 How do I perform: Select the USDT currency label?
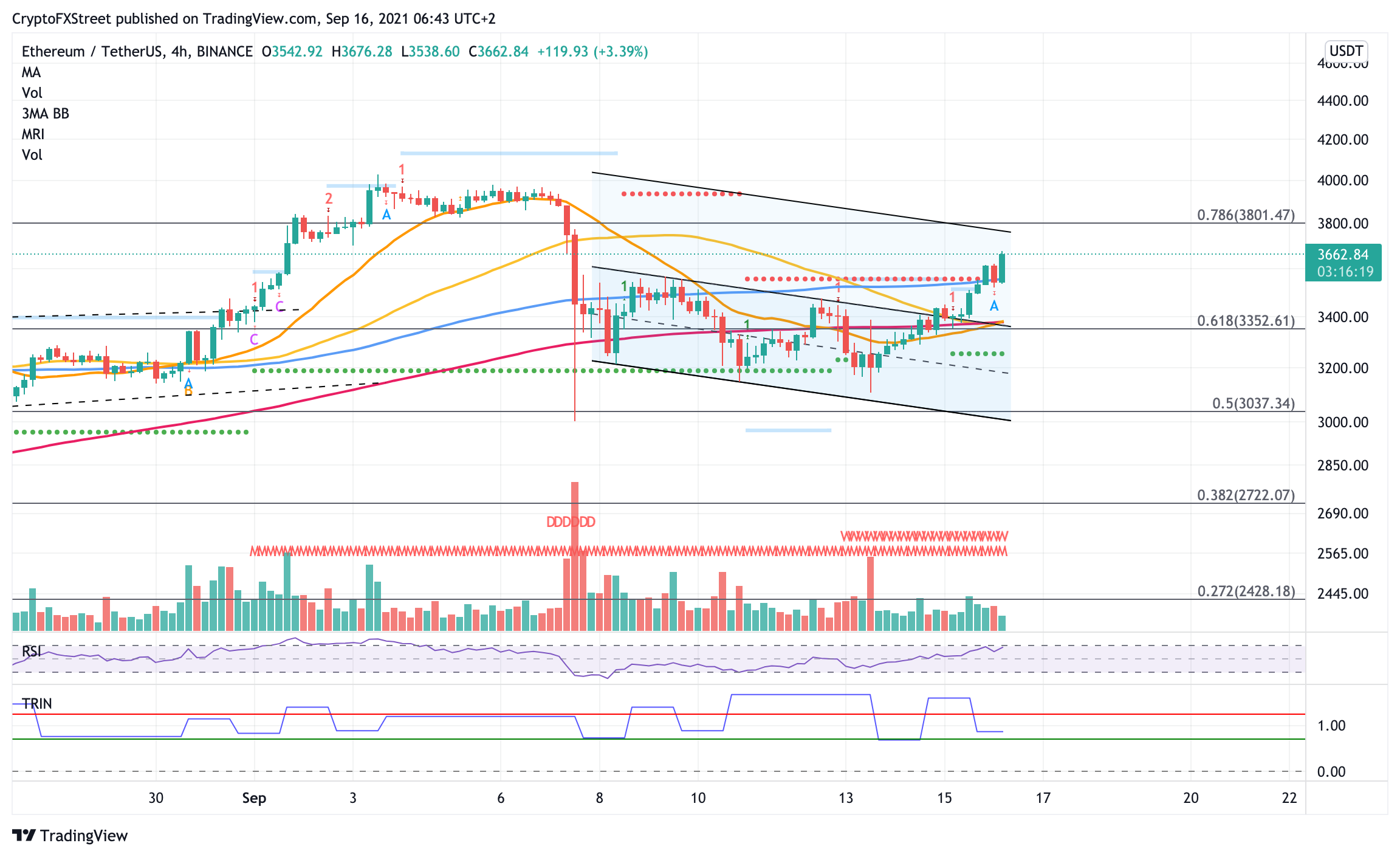1347,50
